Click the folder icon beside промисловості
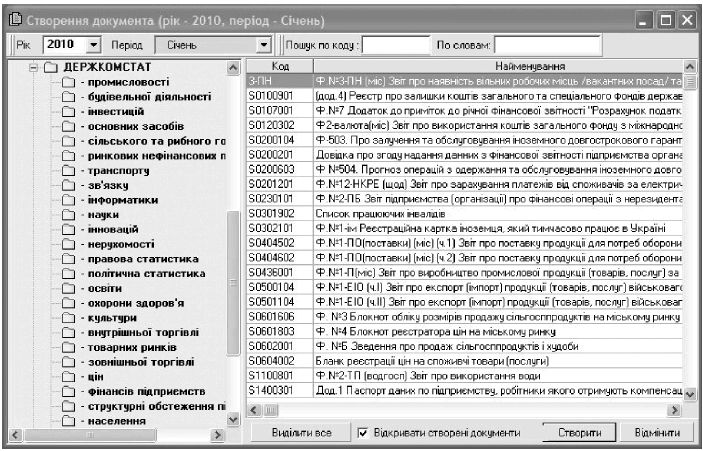 click(x=68, y=82)
